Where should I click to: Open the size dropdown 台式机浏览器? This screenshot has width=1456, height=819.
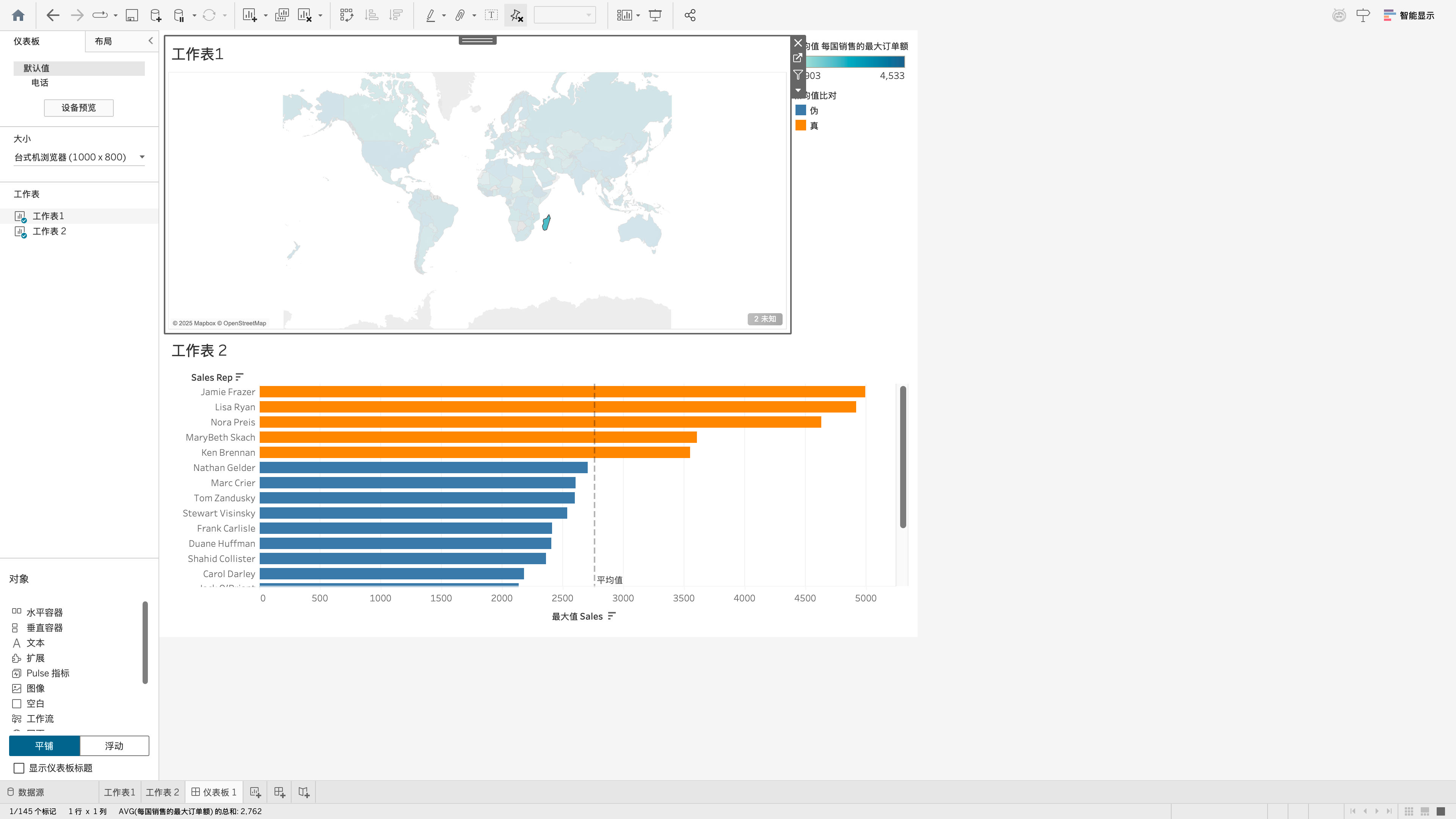point(79,157)
